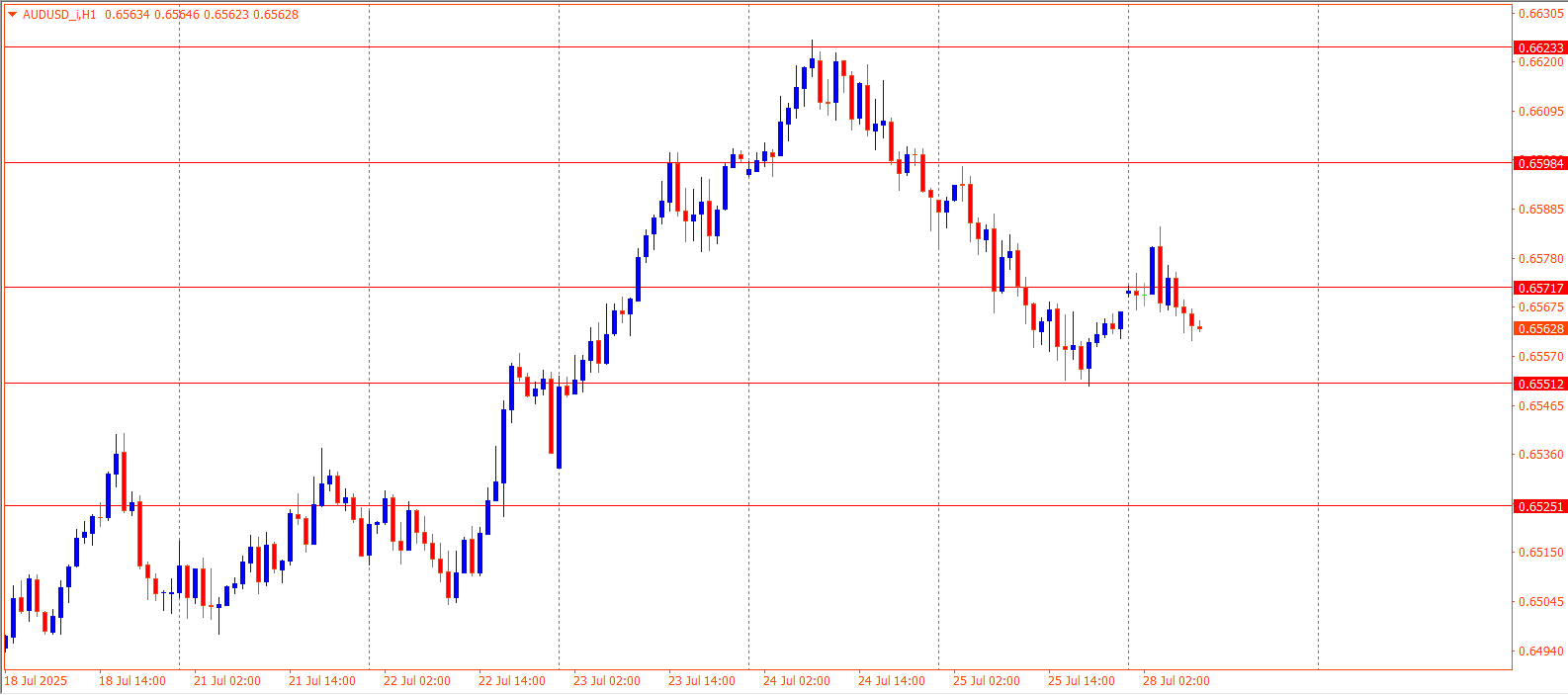Image resolution: width=1568 pixels, height=695 pixels.
Task: Click the 0.65360 price scale value
Action: [1540, 455]
